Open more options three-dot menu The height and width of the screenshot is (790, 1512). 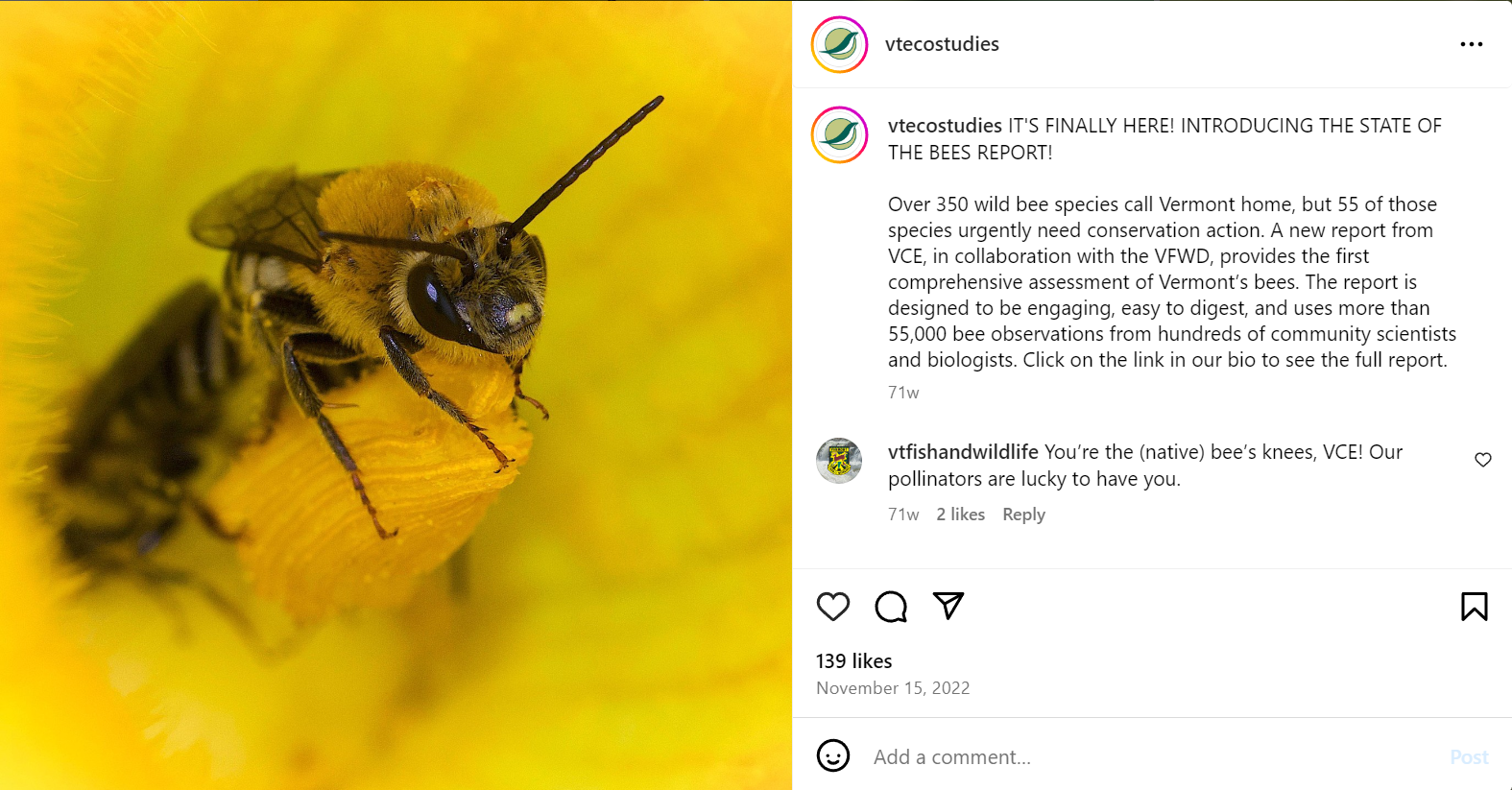1471,44
